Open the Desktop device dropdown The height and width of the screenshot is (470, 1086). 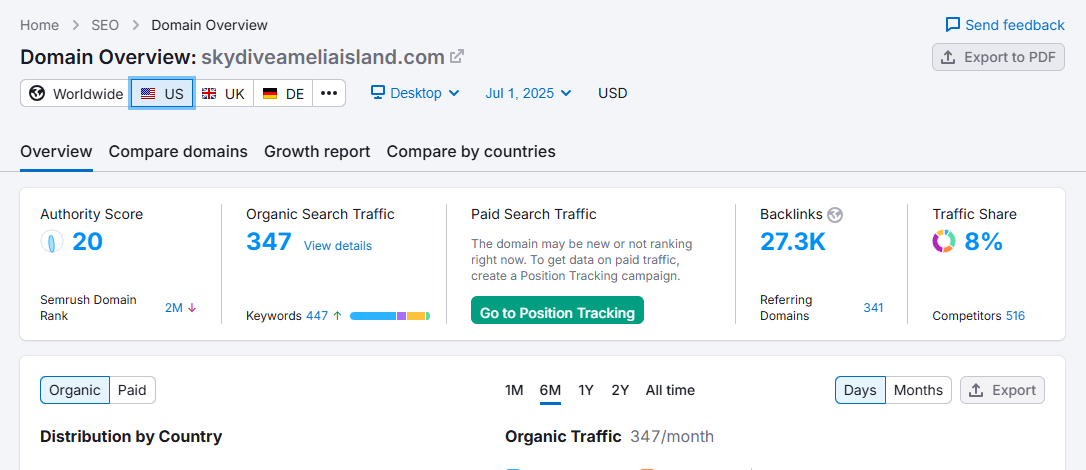415,93
